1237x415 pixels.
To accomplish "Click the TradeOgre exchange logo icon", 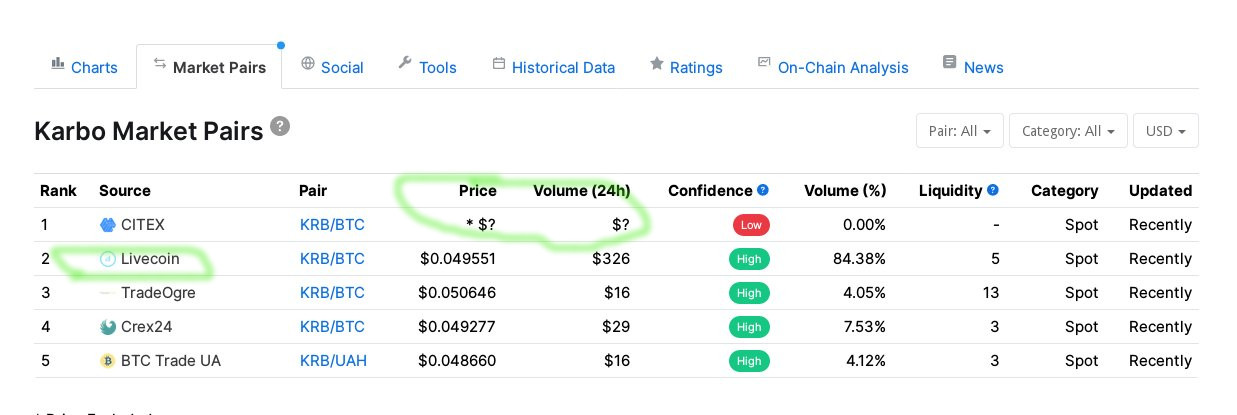I will point(107,293).
